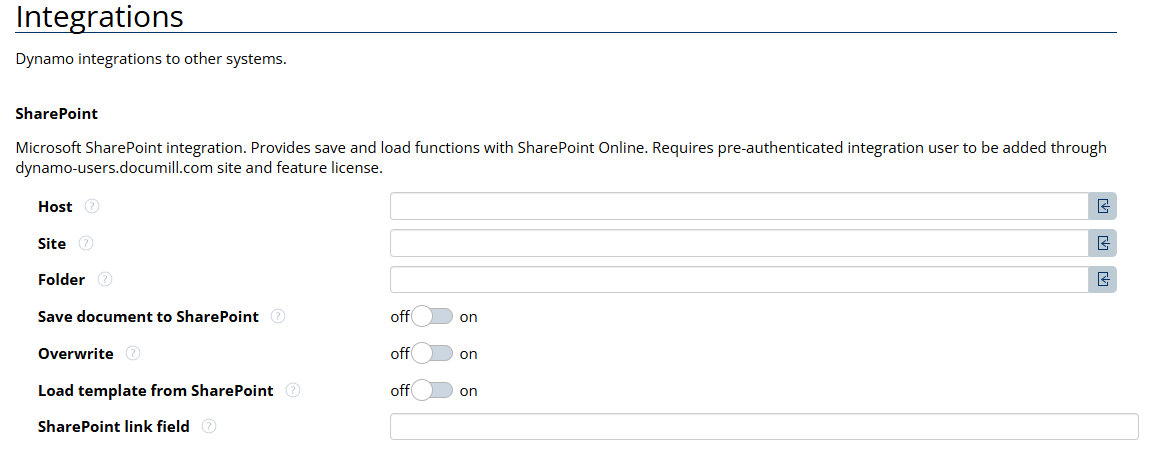
Task: Click the help icon next to Host
Action: click(92, 207)
